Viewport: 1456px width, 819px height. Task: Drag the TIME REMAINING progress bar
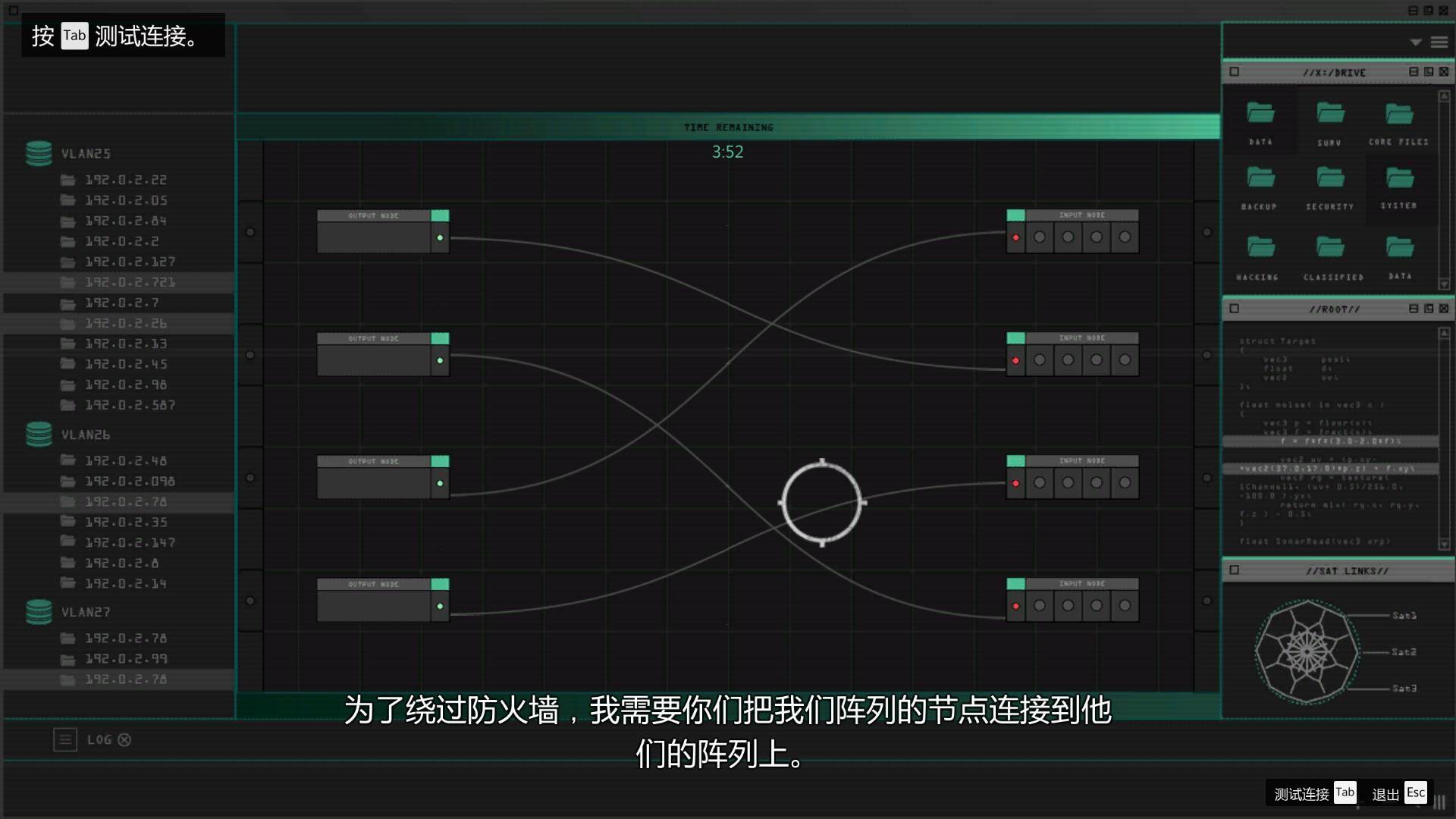click(x=728, y=127)
